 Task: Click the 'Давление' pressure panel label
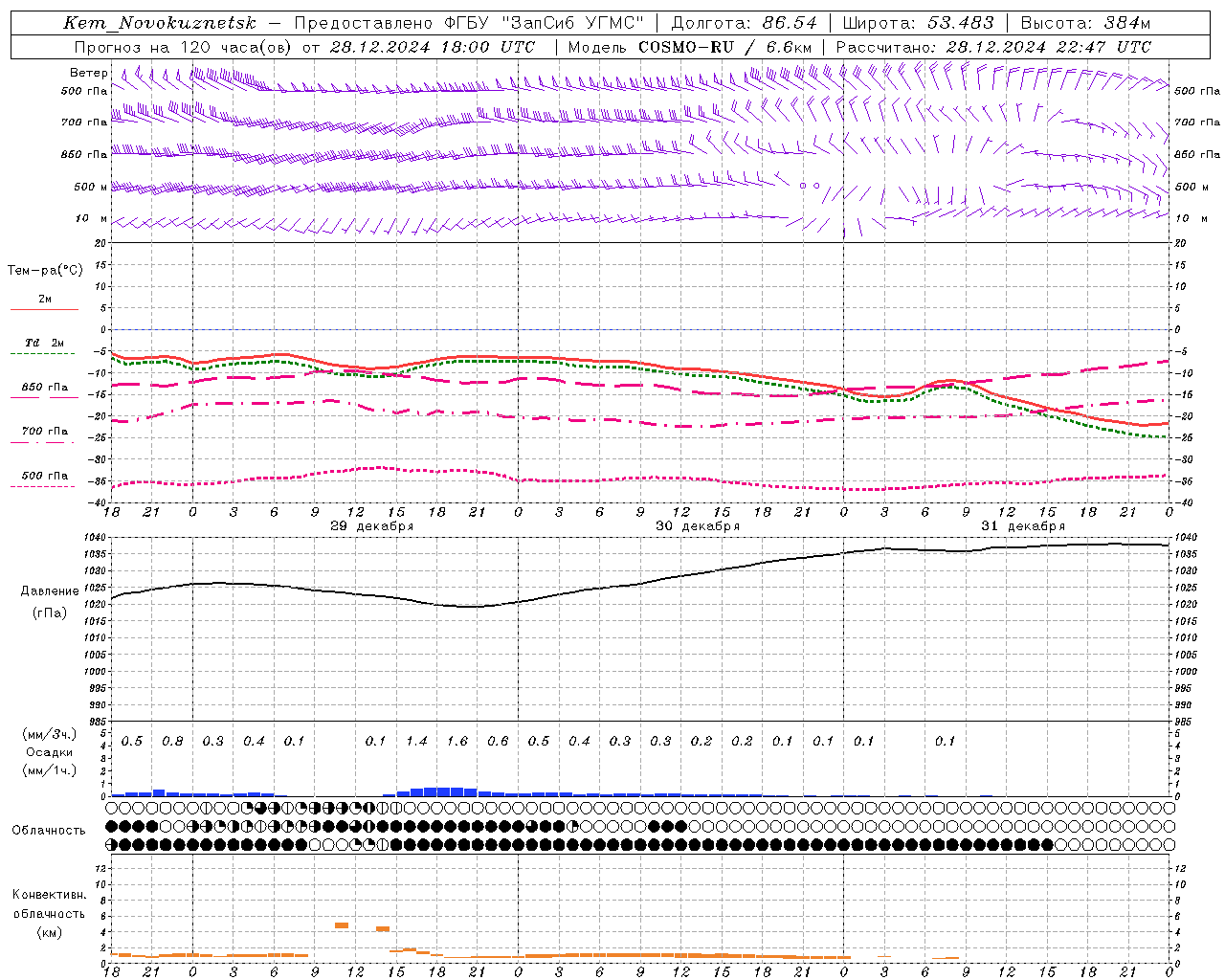[x=50, y=591]
